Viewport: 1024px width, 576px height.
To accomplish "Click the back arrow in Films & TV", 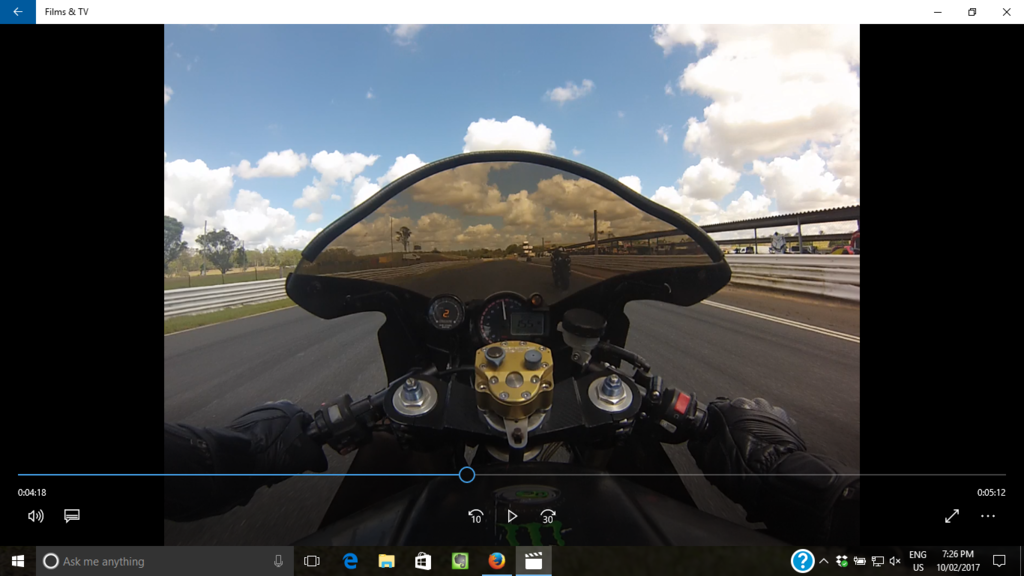I will pyautogui.click(x=17, y=12).
